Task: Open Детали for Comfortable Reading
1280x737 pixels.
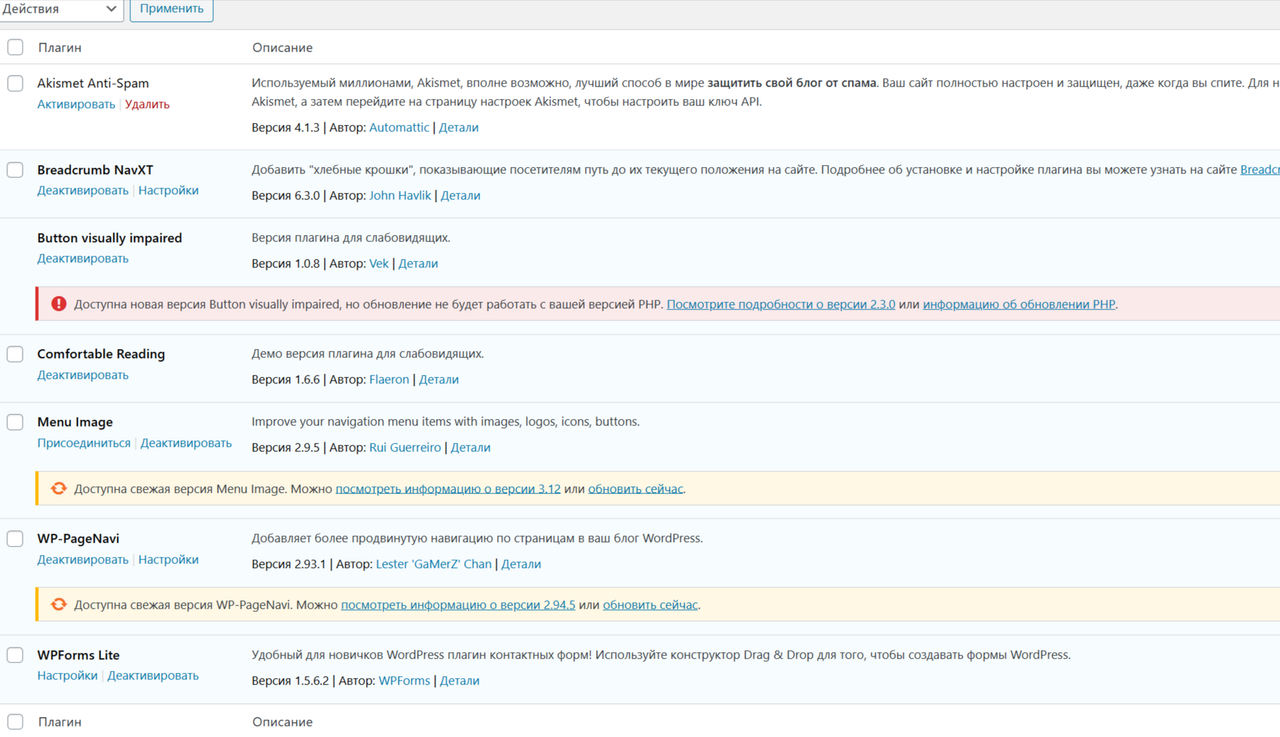Action: click(x=439, y=379)
